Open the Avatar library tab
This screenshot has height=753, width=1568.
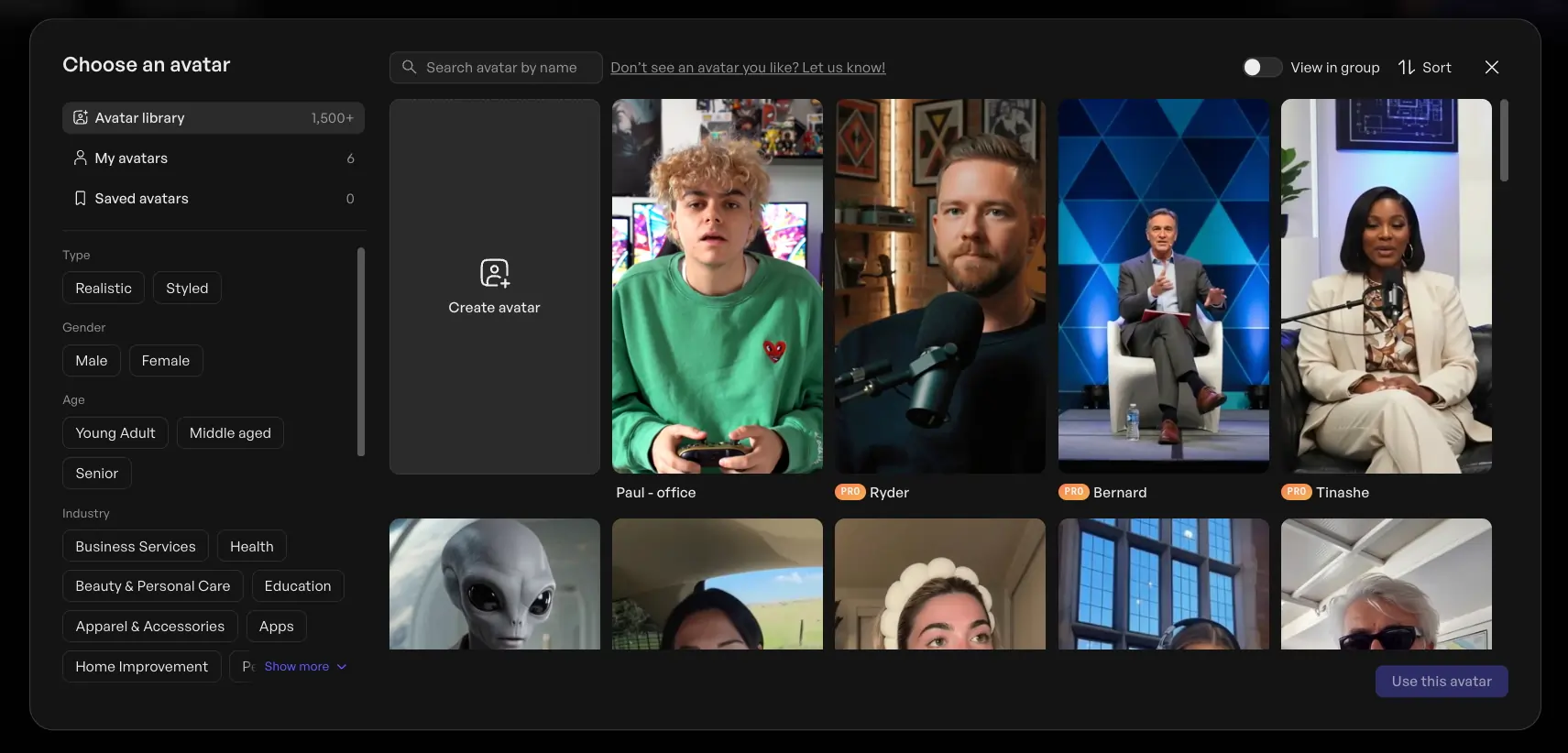click(x=214, y=117)
